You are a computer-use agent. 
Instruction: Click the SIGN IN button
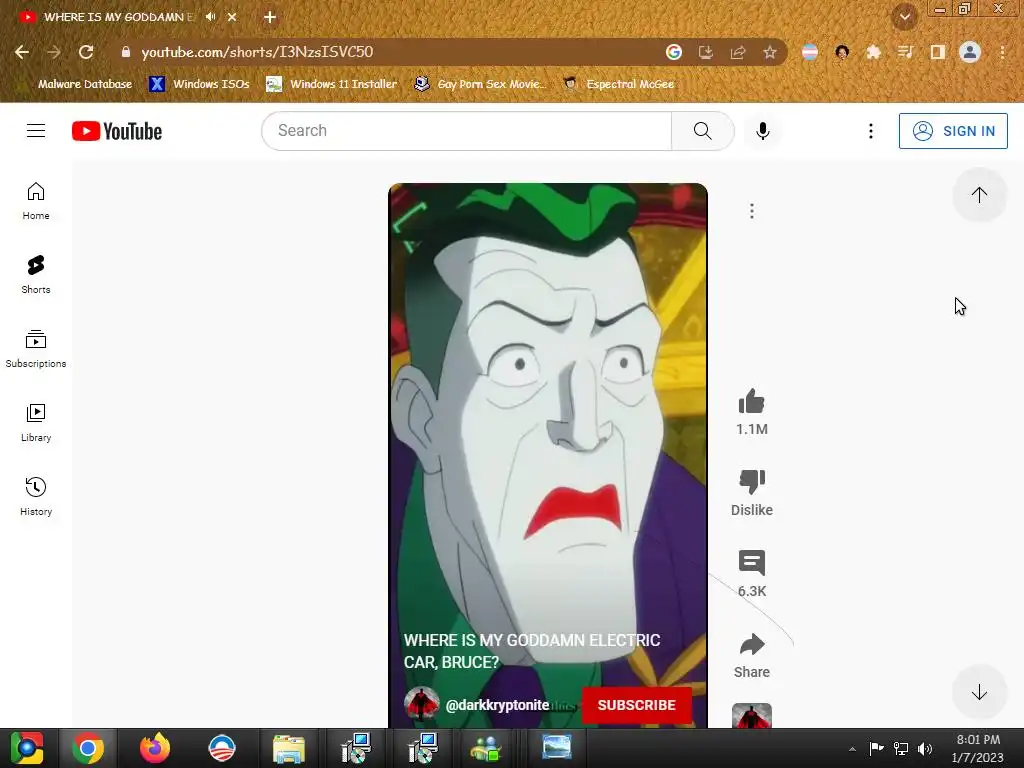click(953, 131)
